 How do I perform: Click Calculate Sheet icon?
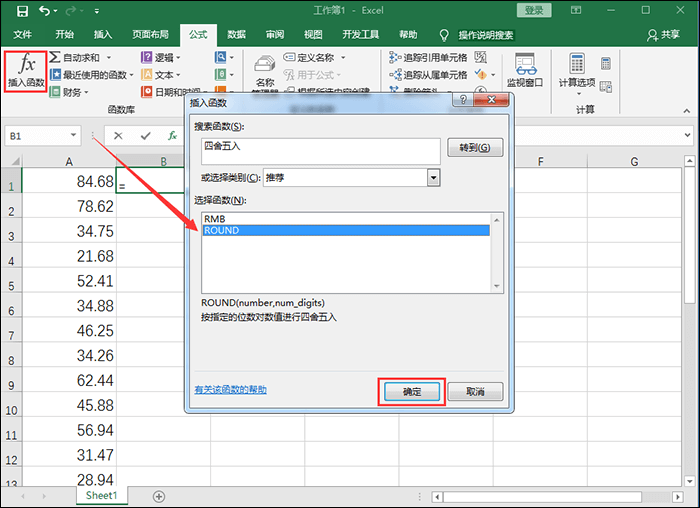[606, 87]
